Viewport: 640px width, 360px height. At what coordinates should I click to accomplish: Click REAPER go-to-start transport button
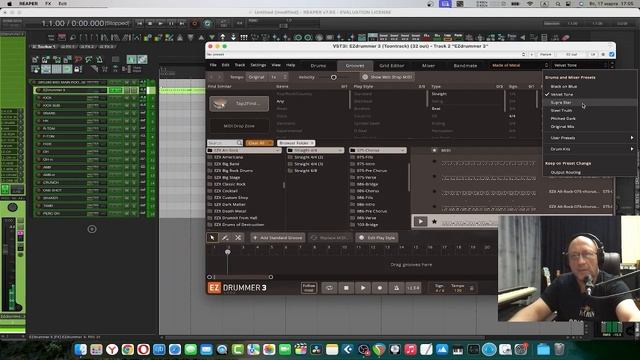click(x=139, y=24)
